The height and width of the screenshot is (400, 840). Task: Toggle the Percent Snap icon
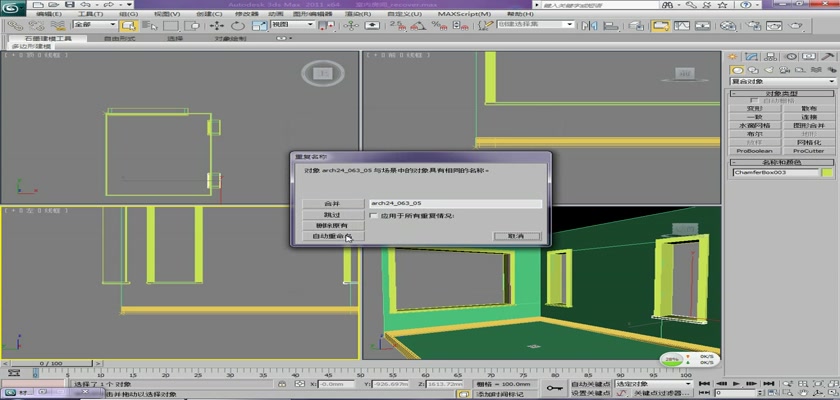click(x=439, y=26)
